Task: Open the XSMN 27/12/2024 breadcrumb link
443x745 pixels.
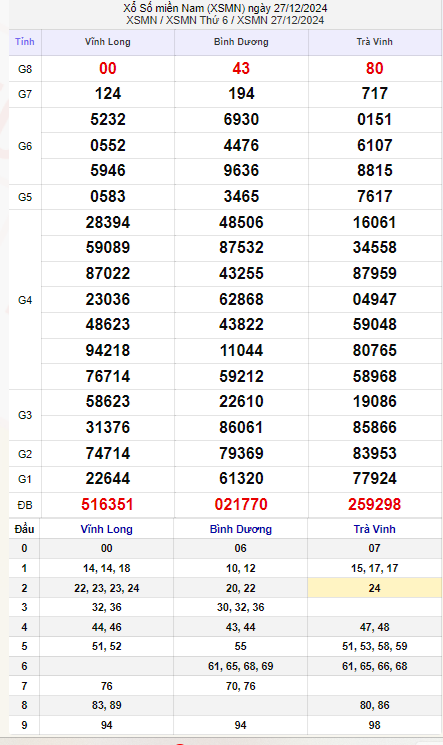Action: point(280,20)
